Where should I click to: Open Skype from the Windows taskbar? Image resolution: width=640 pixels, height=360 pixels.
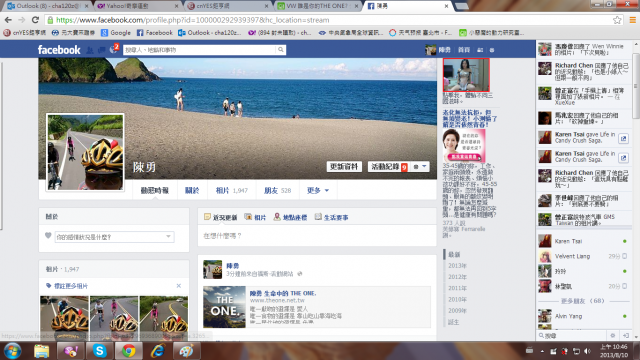(x=99, y=351)
